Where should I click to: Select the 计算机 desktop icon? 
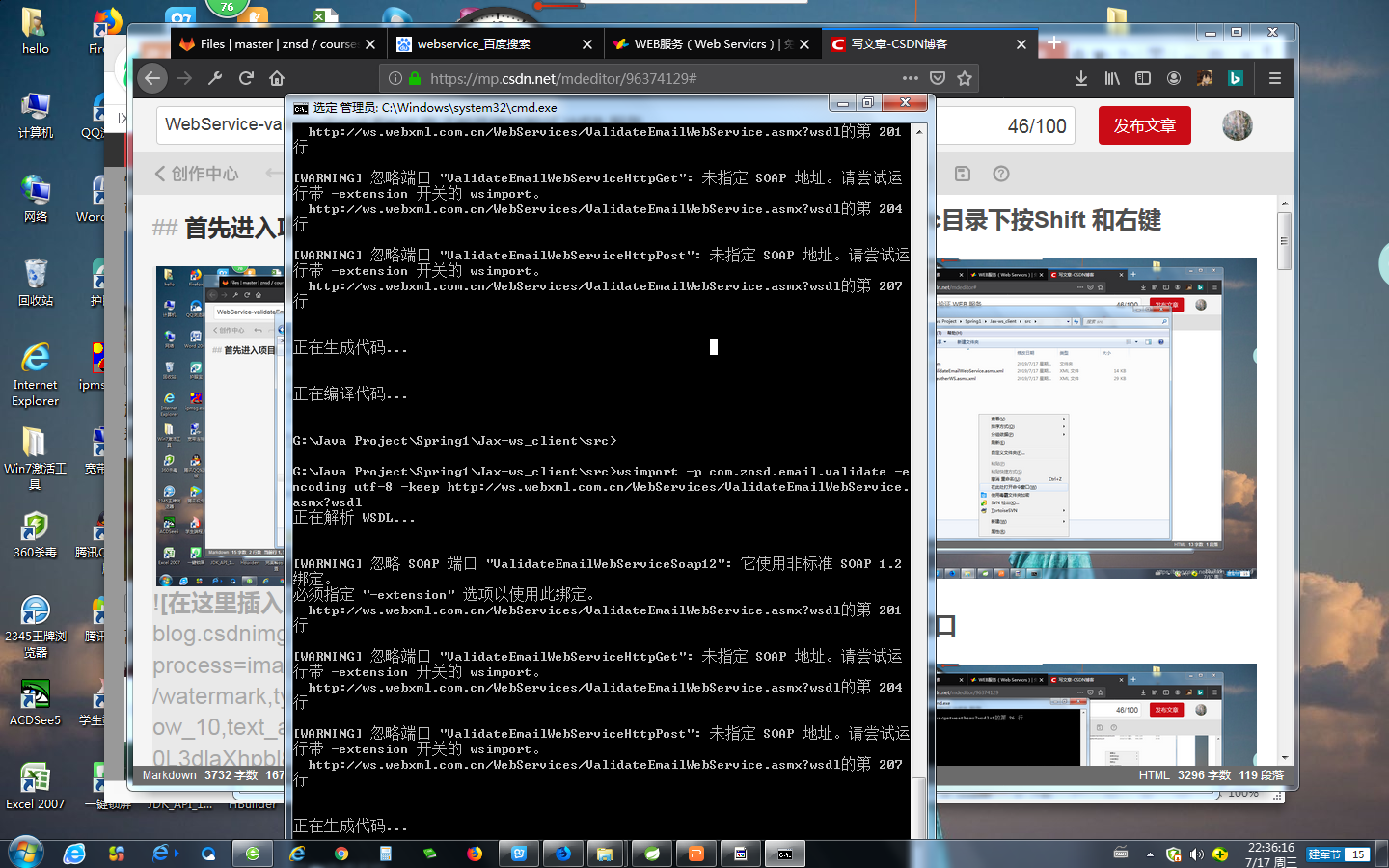click(x=35, y=115)
